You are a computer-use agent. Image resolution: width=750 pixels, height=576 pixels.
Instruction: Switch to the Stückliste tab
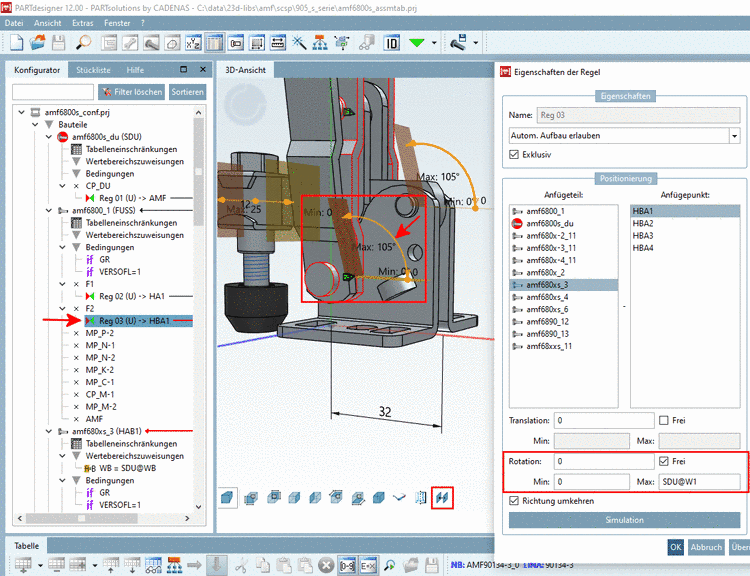pos(94,70)
